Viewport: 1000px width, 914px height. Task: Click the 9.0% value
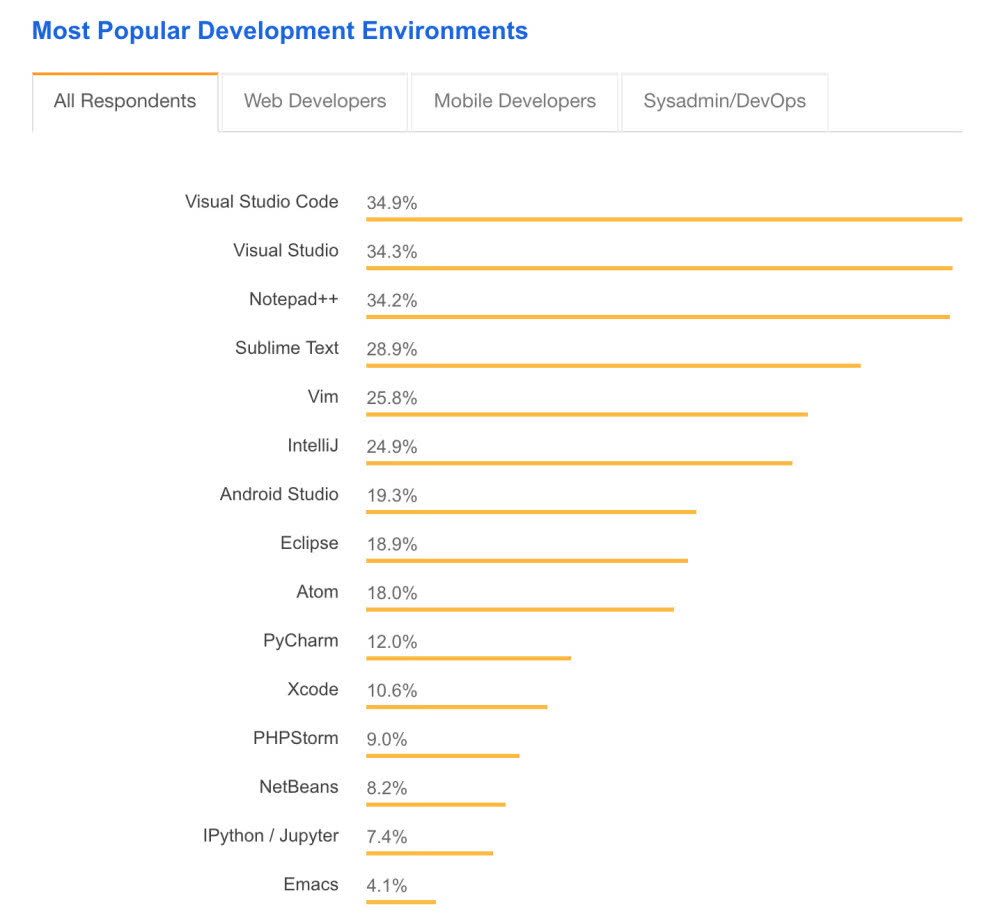coord(386,740)
